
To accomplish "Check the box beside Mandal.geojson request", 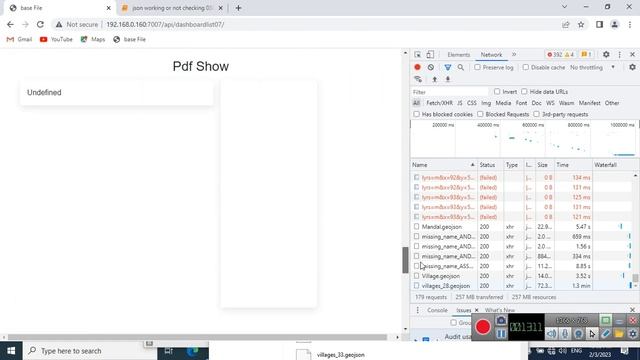I will click(416, 227).
